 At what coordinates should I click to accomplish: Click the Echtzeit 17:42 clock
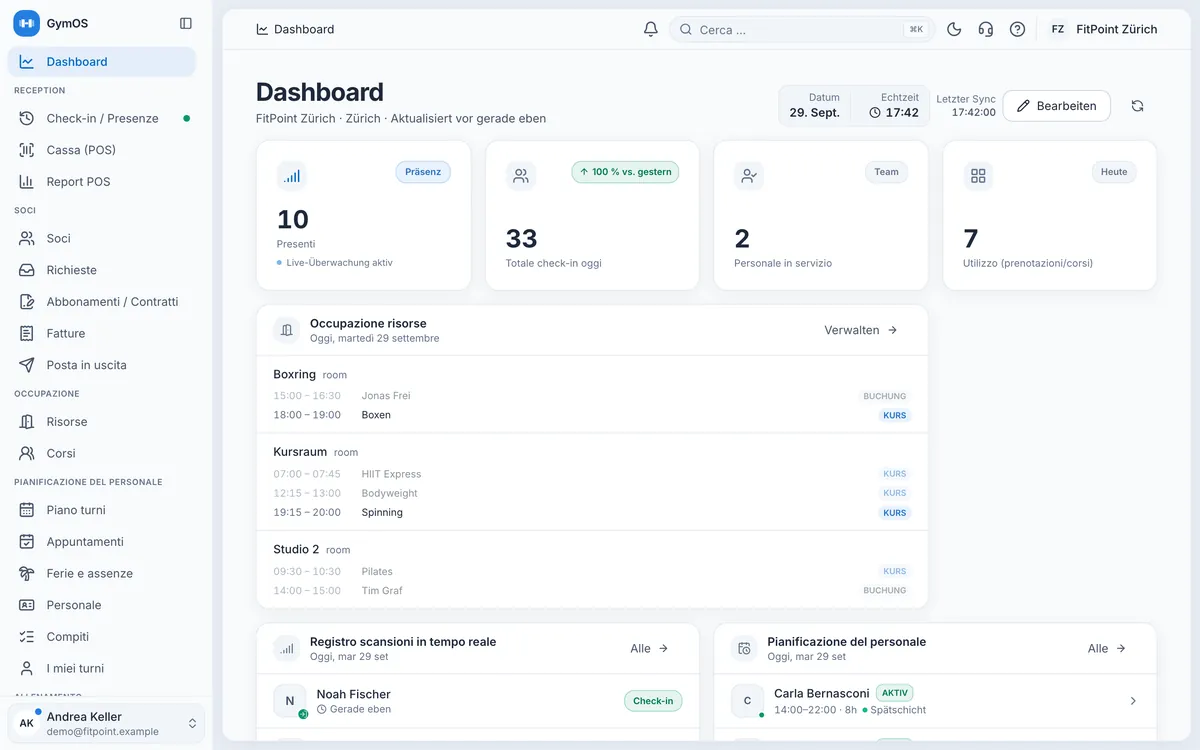893,106
